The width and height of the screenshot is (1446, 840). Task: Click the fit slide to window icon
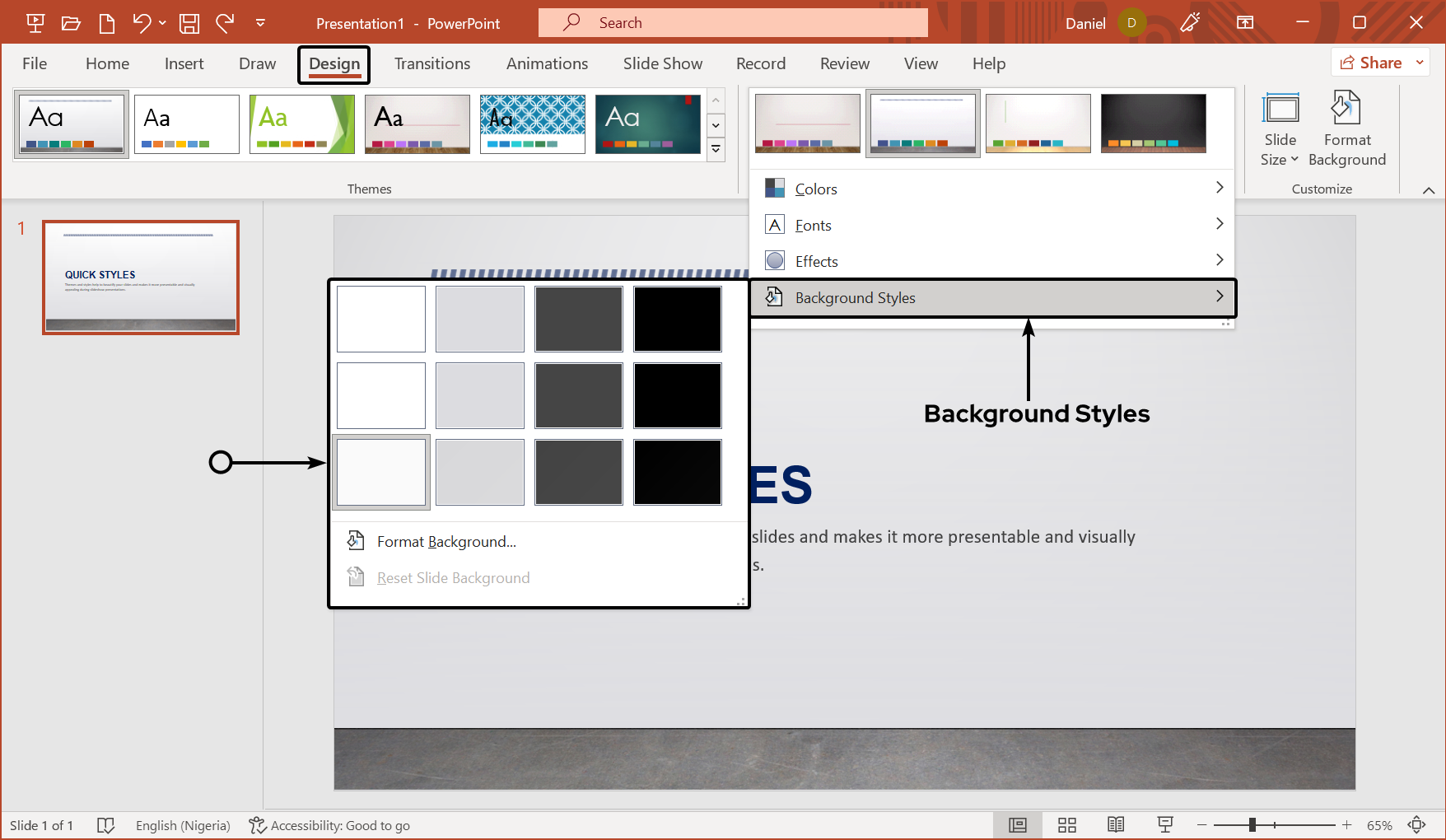pos(1416,825)
